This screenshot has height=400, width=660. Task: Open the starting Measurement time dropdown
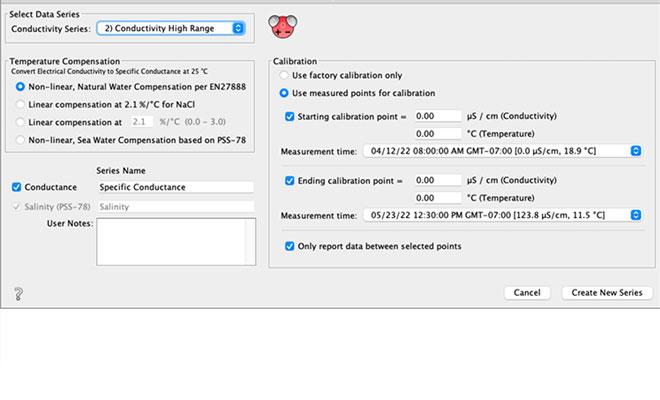tap(504, 151)
